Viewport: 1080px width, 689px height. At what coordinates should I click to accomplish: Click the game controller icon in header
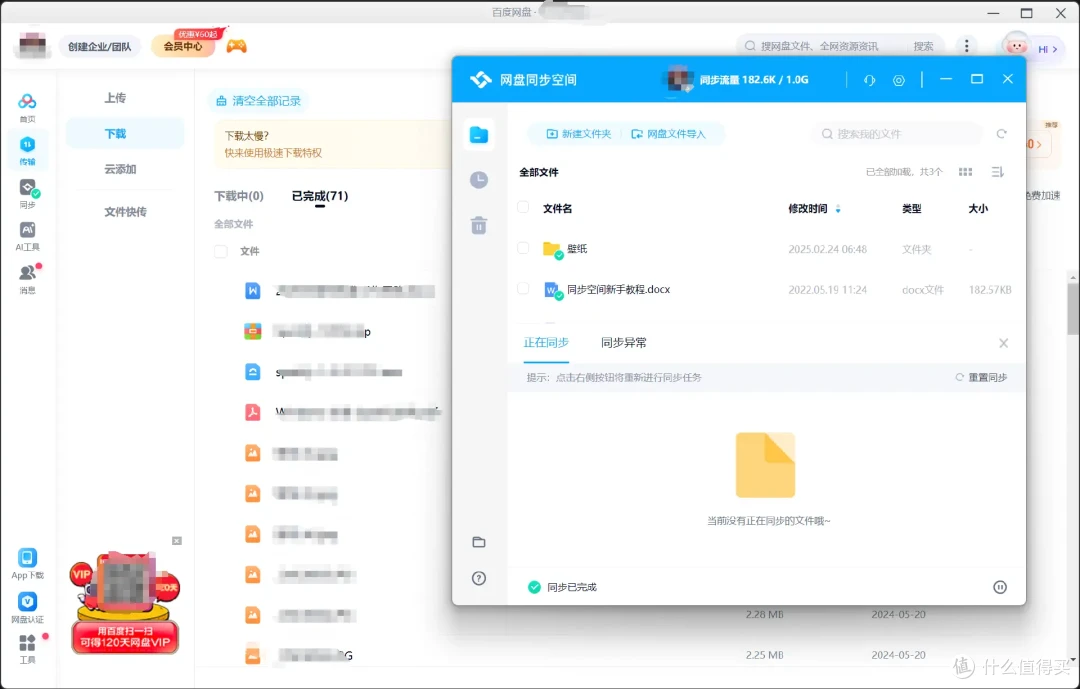coord(236,46)
